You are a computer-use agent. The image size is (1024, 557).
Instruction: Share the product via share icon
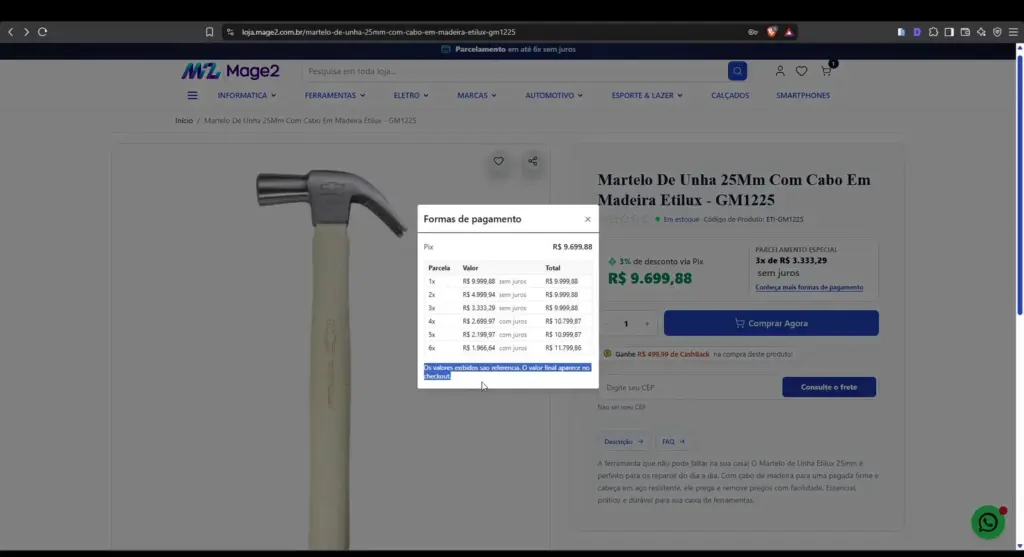point(533,161)
